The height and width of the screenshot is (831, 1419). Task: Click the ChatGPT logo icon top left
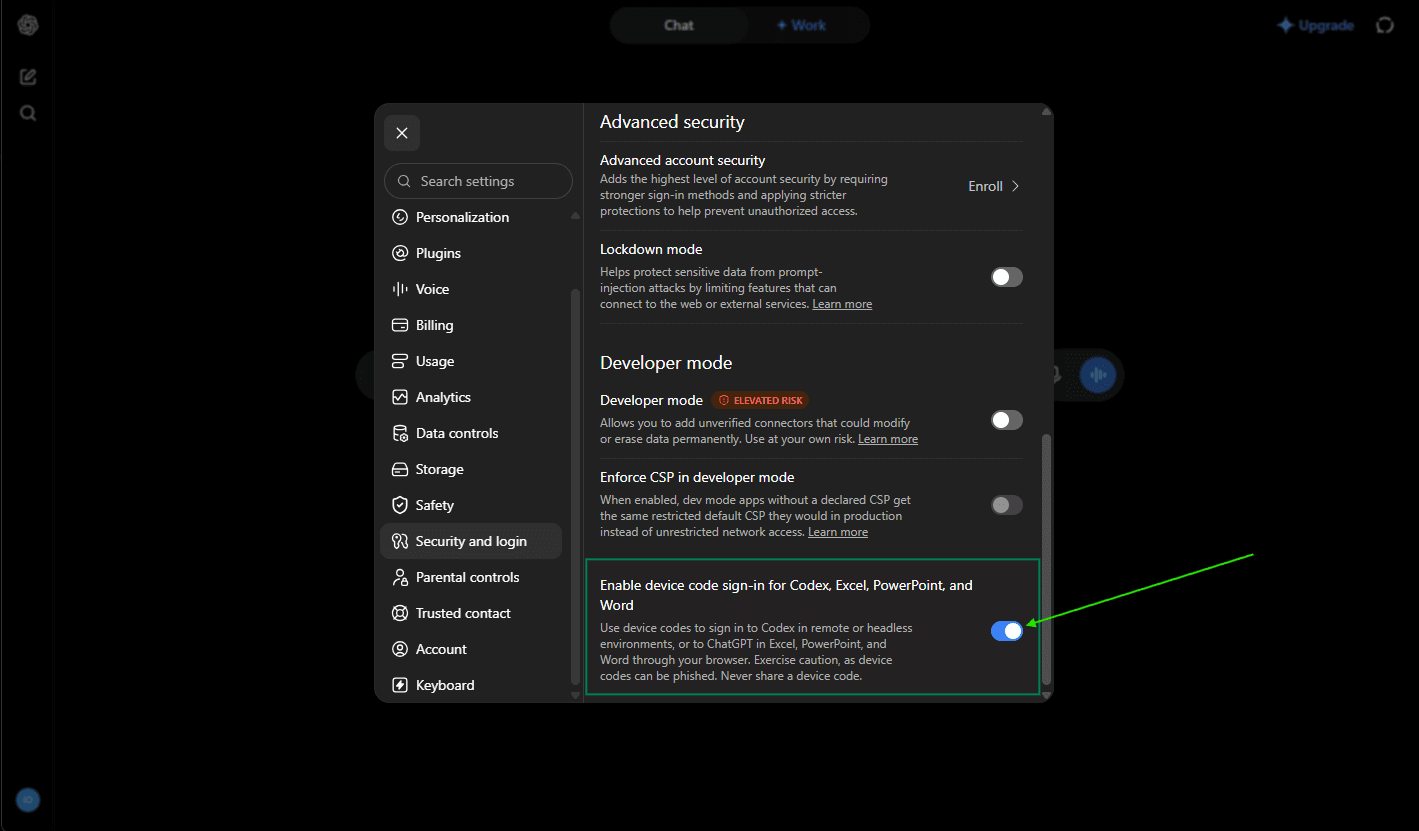(x=28, y=26)
